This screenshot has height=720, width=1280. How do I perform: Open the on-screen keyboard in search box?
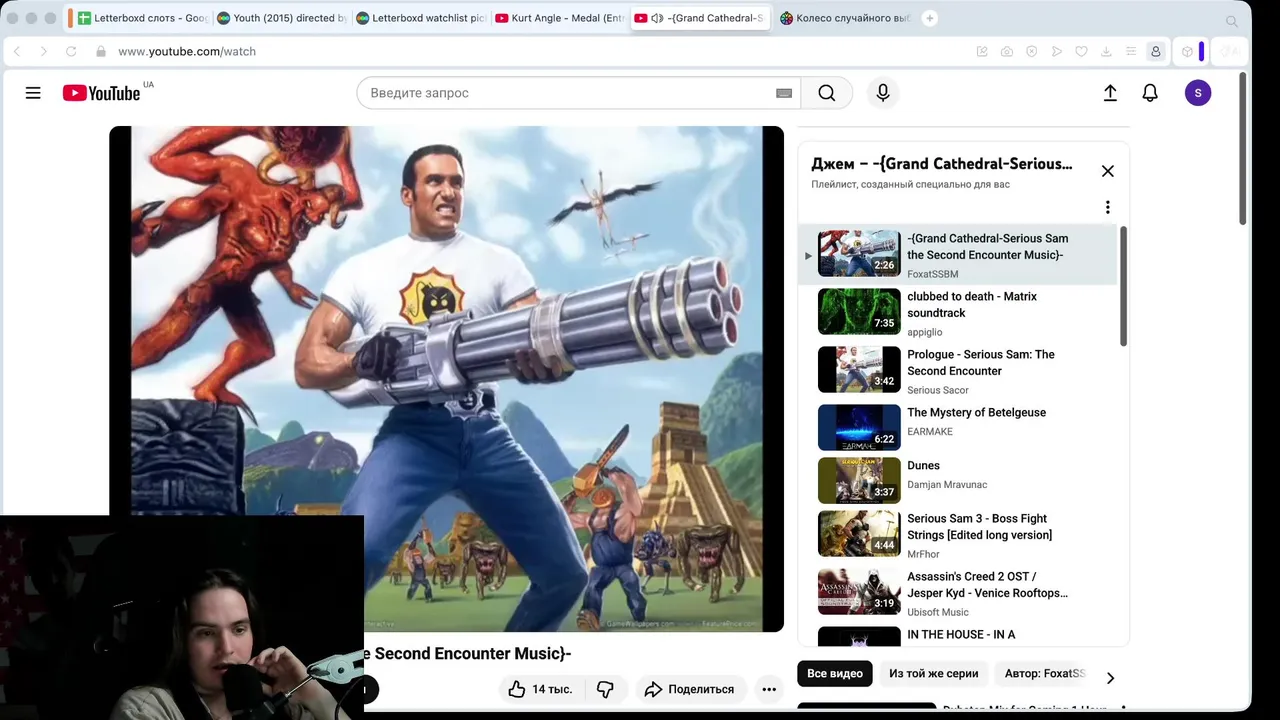click(784, 93)
